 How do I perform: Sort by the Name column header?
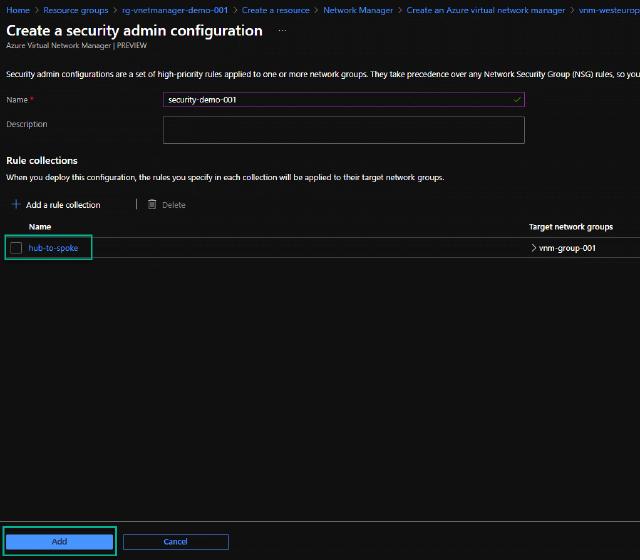tap(40, 227)
